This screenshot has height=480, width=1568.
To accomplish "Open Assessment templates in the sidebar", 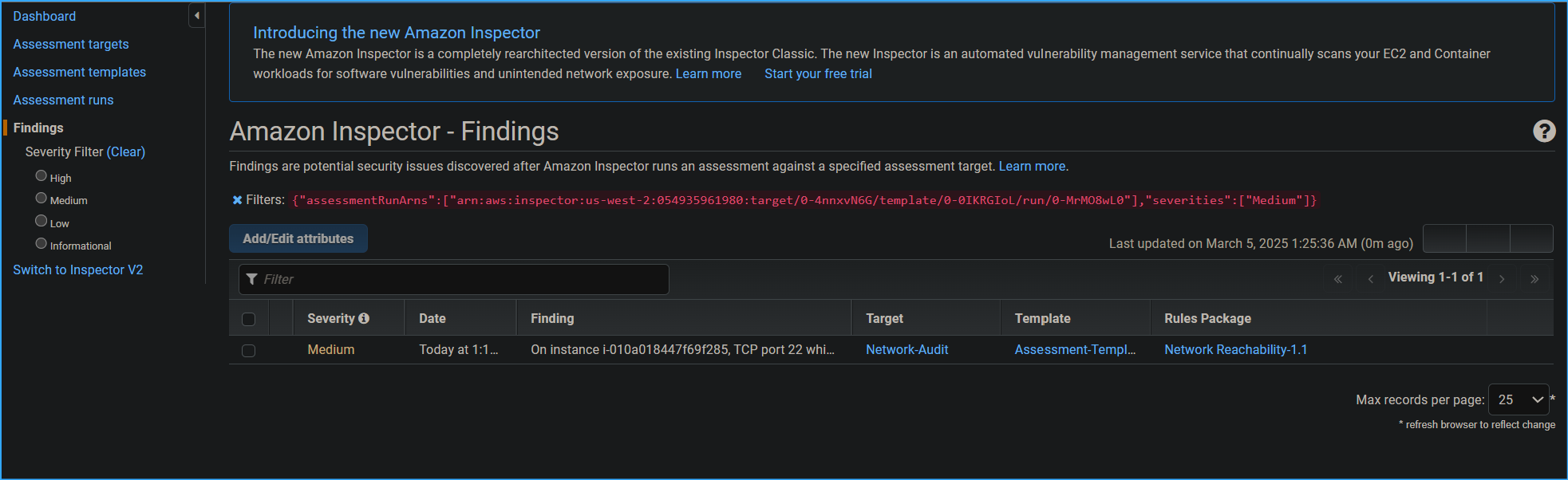I will click(80, 72).
